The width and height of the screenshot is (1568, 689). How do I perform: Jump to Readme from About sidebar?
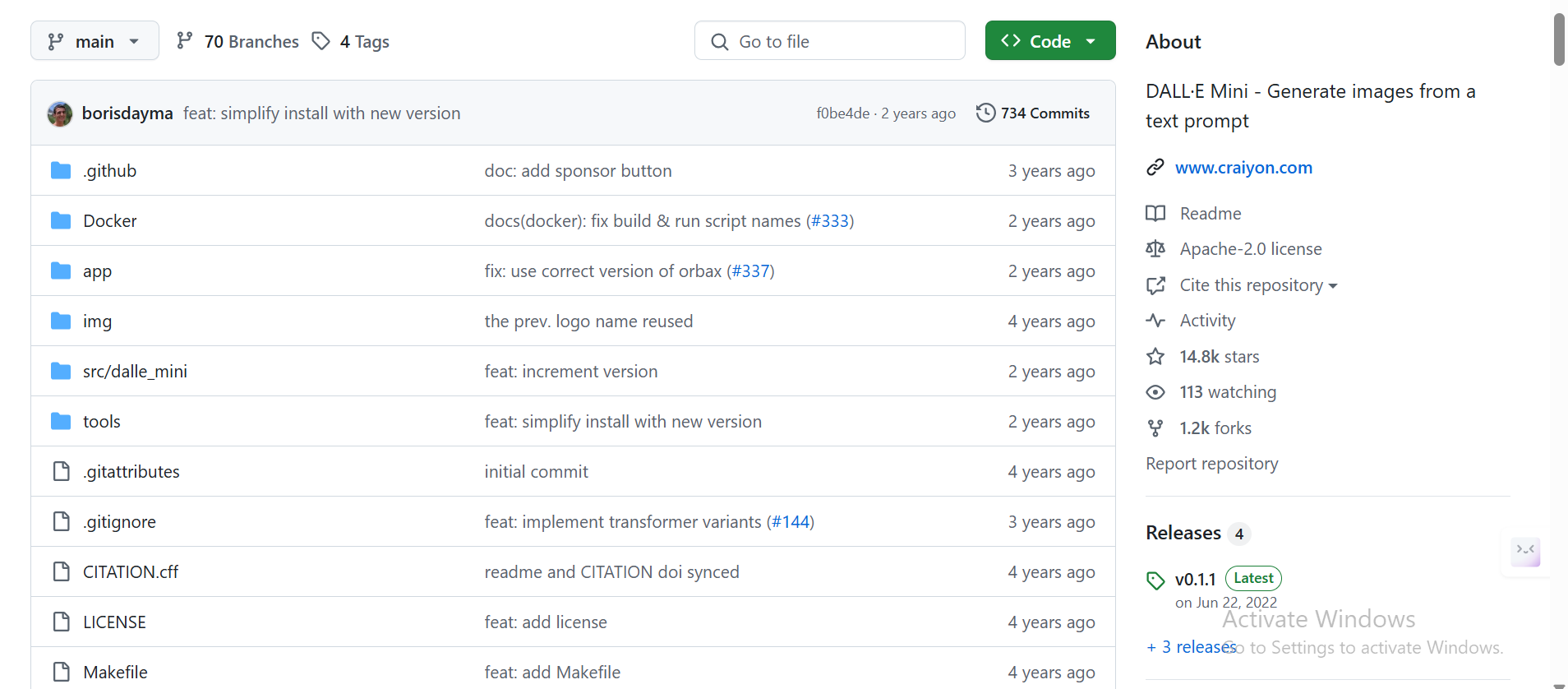[1211, 214]
